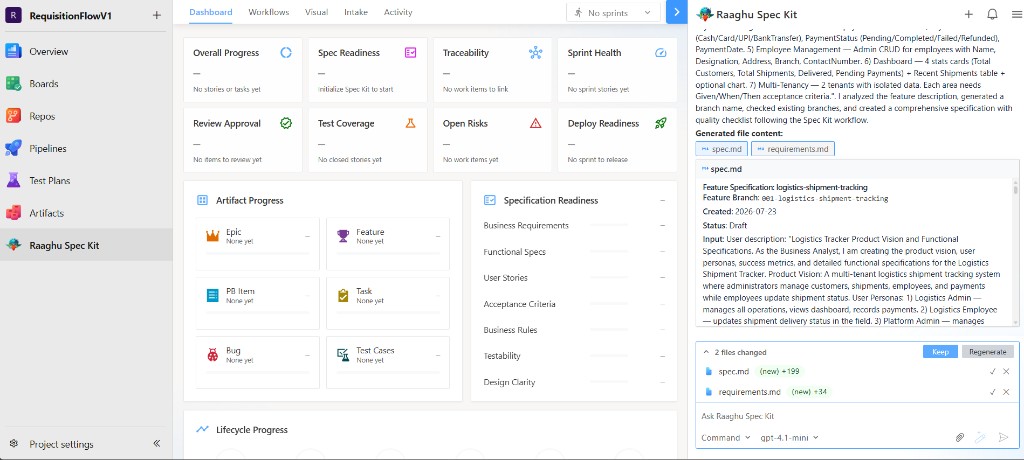Viewport: 1024px width, 460px height.
Task: Select Raaghu Spec Kit in sidebar
Action: pos(86,246)
